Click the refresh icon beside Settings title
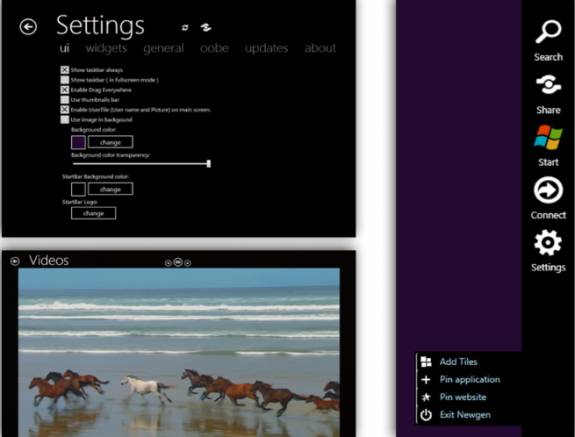 click(x=185, y=27)
